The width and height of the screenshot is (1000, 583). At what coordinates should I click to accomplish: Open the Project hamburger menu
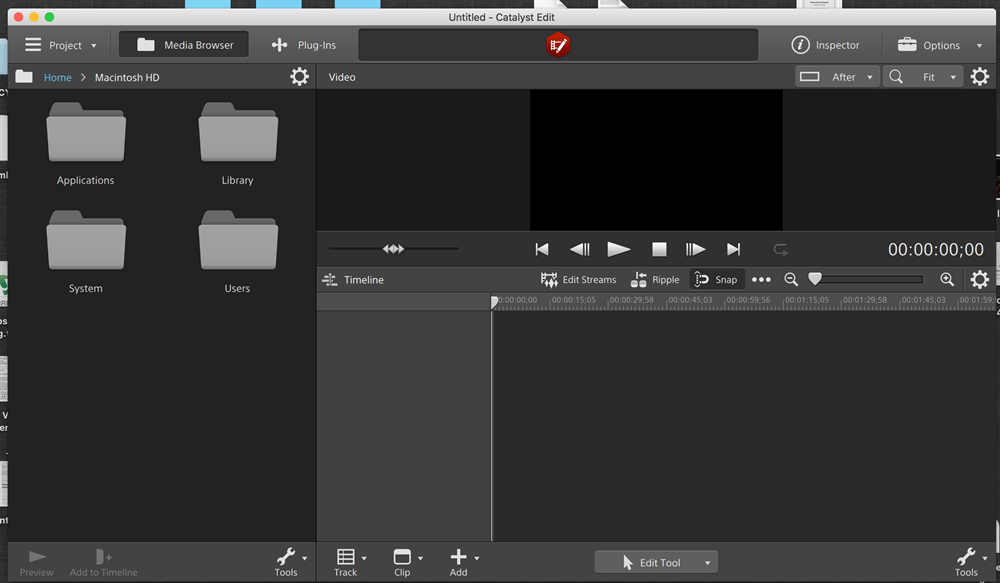pyautogui.click(x=33, y=45)
